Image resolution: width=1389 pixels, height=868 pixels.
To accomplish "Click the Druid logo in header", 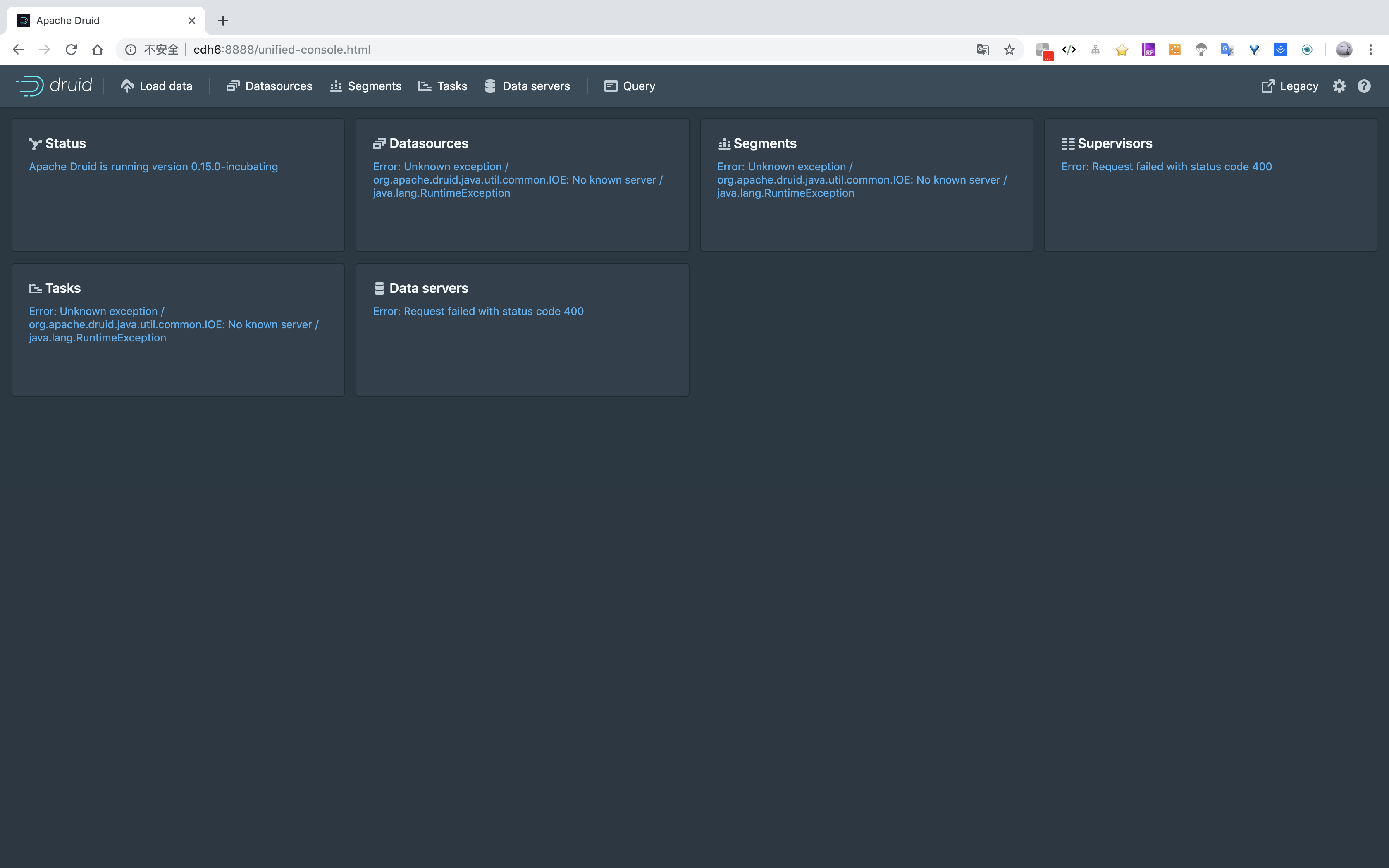I will pyautogui.click(x=53, y=86).
